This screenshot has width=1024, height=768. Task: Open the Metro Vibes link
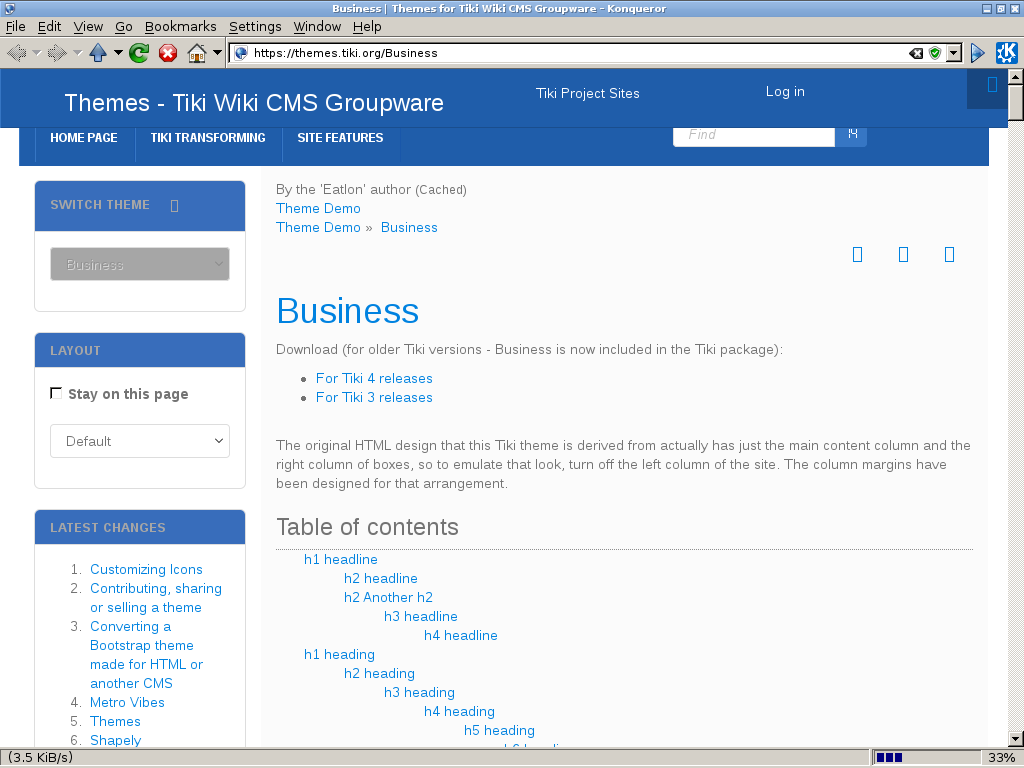(x=127, y=703)
